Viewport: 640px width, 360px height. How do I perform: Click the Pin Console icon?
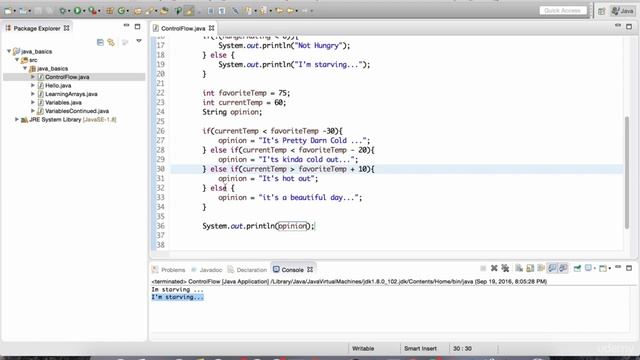pos(577,268)
